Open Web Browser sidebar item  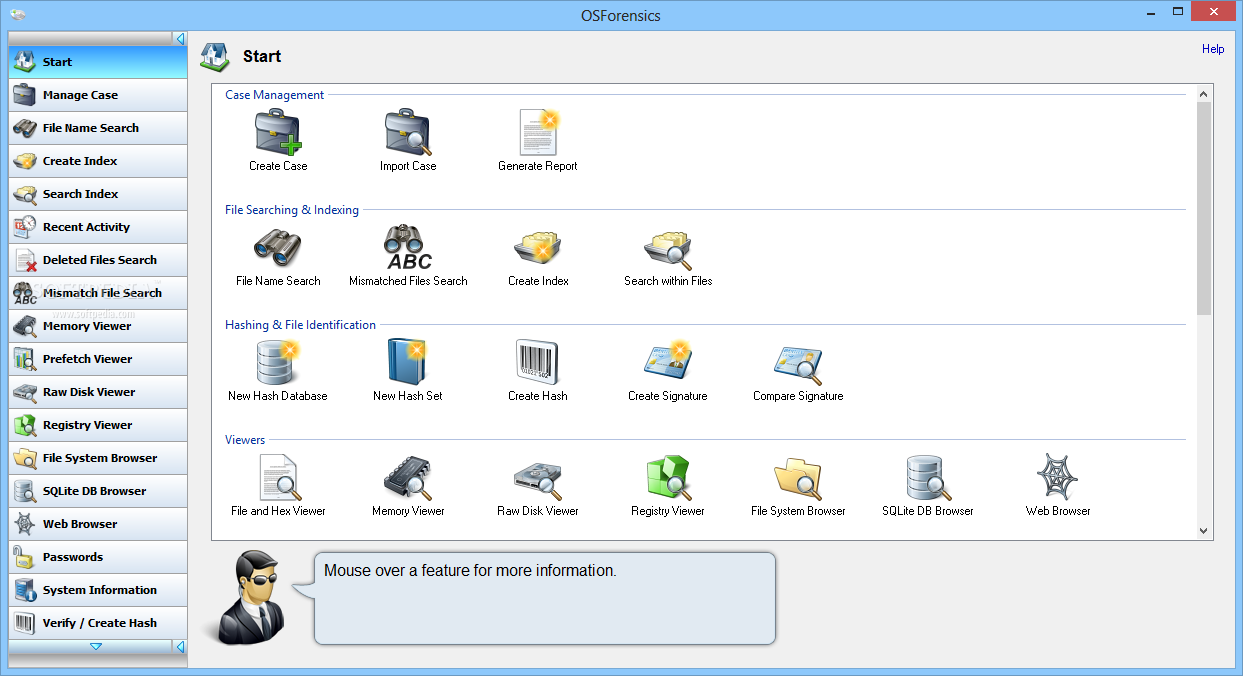click(x=98, y=524)
